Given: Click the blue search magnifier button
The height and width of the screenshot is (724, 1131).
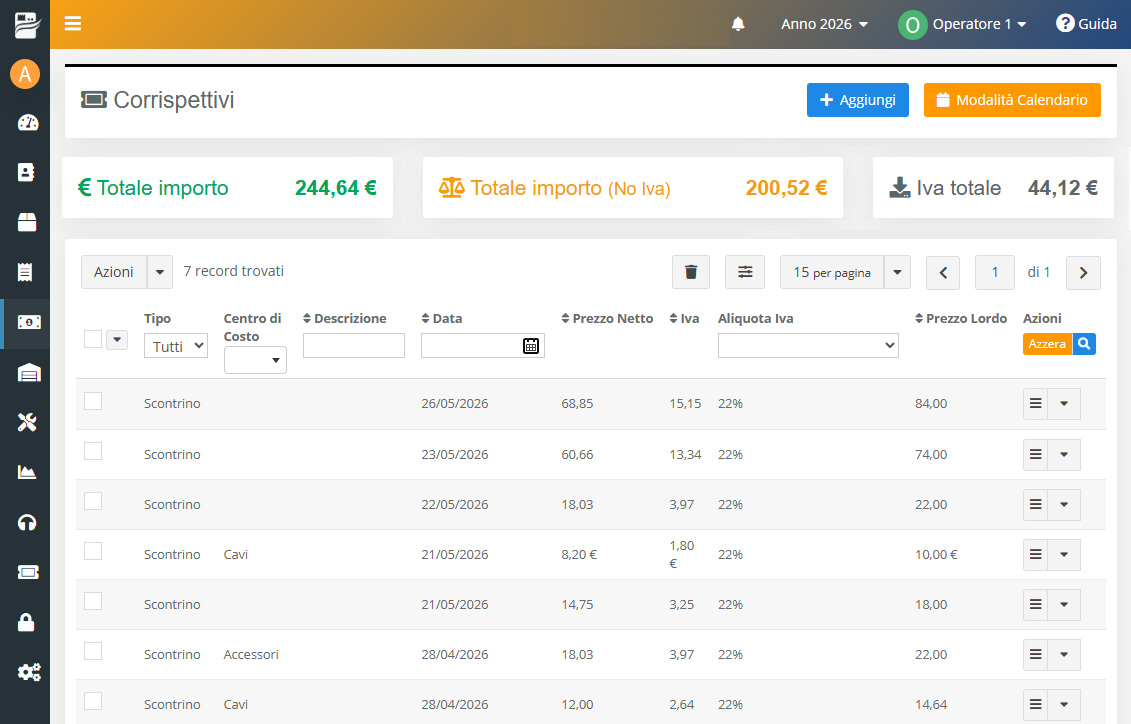Looking at the screenshot, I should [x=1084, y=344].
